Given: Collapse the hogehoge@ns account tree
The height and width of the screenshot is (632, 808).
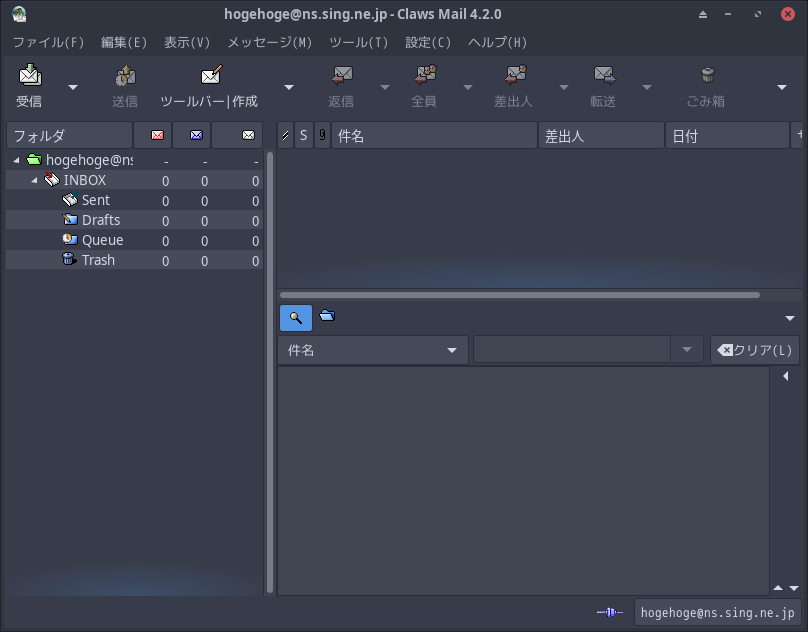Looking at the screenshot, I should tap(16, 160).
